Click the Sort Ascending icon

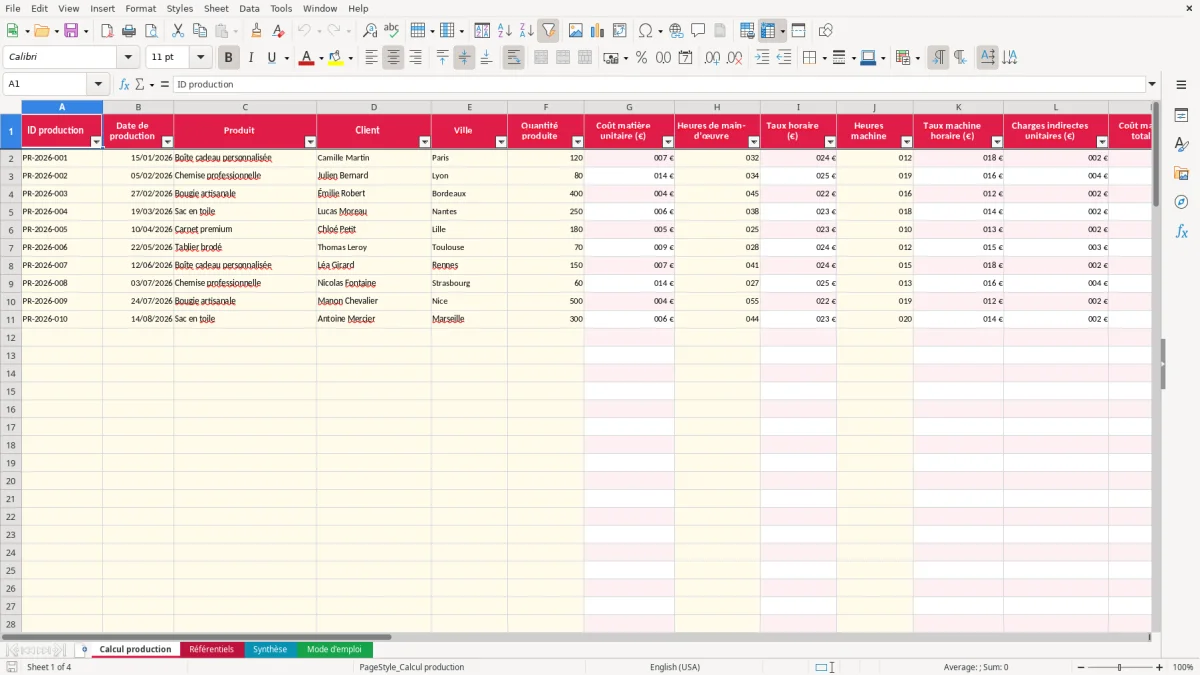(505, 31)
